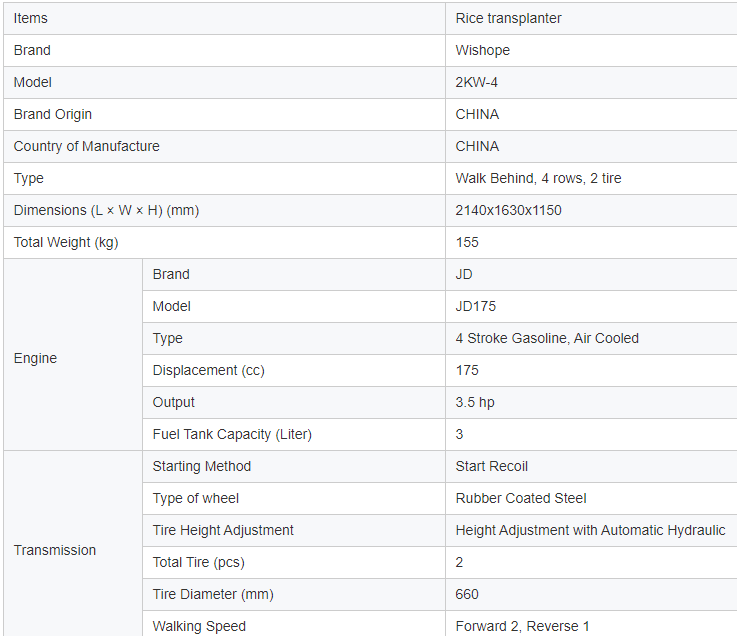The image size is (737, 636).
Task: Select 'Height Adjustment with Automatic Hydraulic' value
Action: [x=590, y=530]
